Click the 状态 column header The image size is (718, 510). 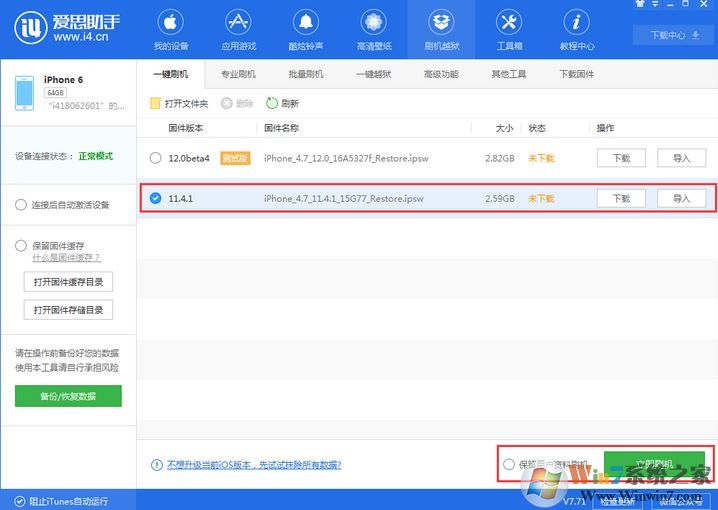pos(537,128)
